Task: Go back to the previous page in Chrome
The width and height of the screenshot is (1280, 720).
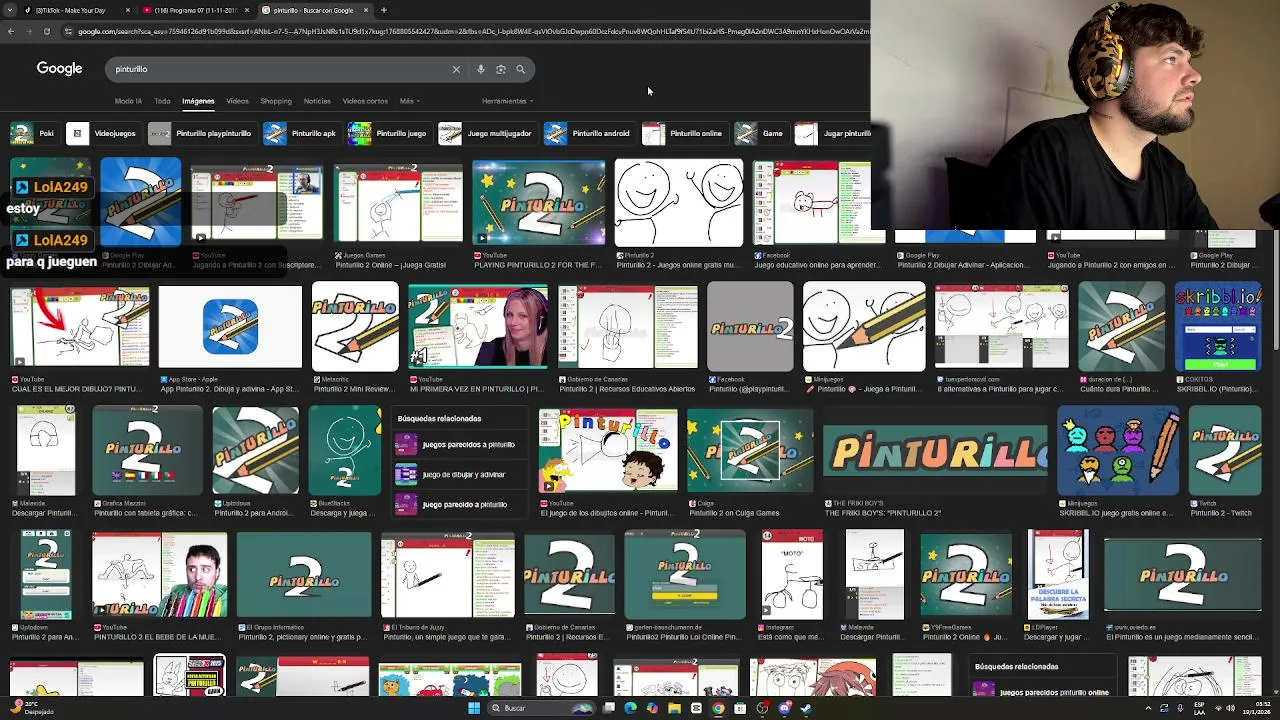Action: (10, 31)
